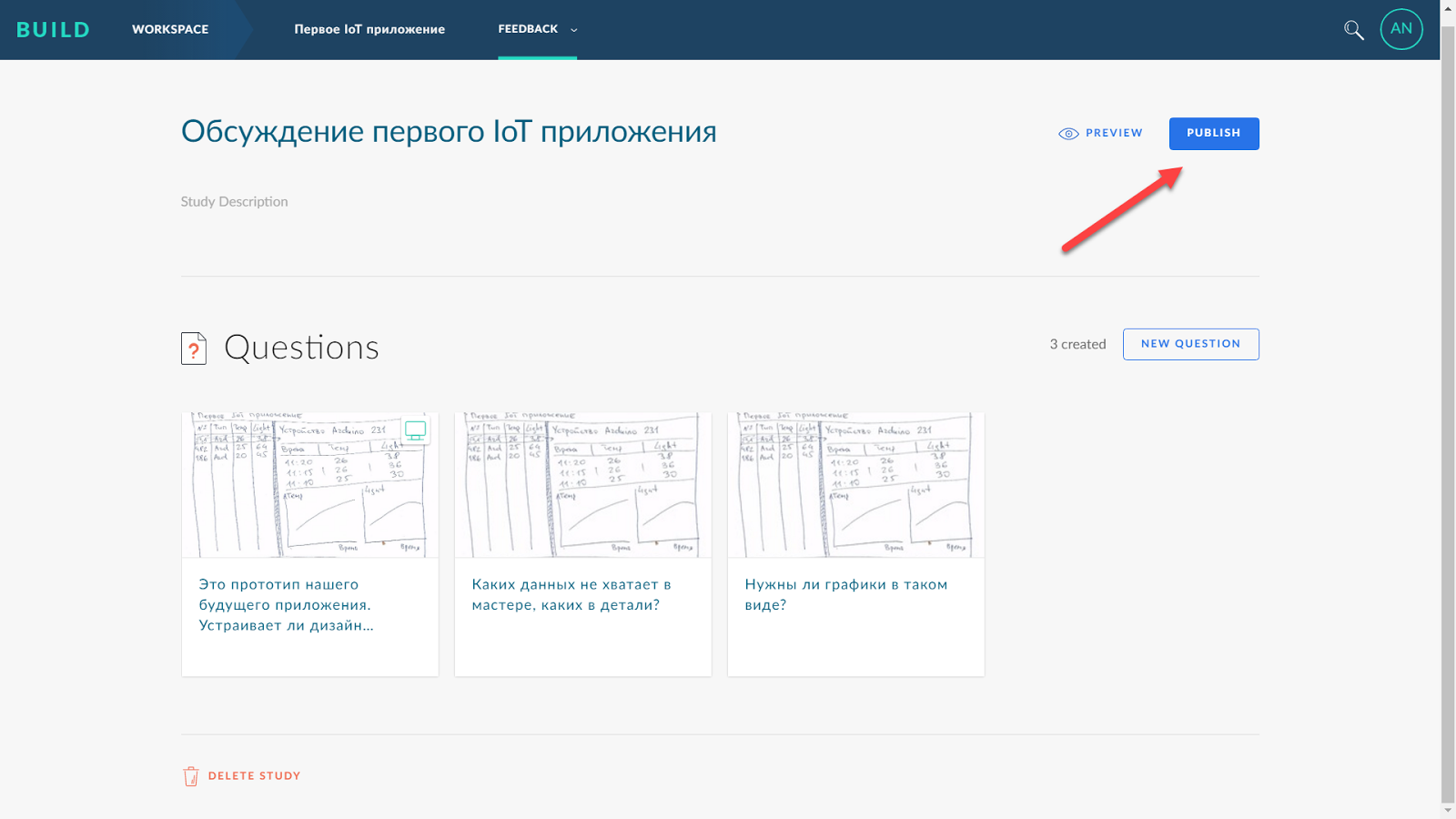Expand the FEEDBACK dropdown chevron

573,30
